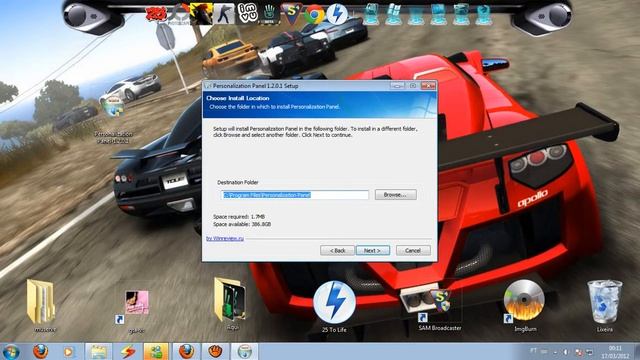Launch ImgBurn from the desktop
This screenshot has width=640, height=360.
[524, 305]
